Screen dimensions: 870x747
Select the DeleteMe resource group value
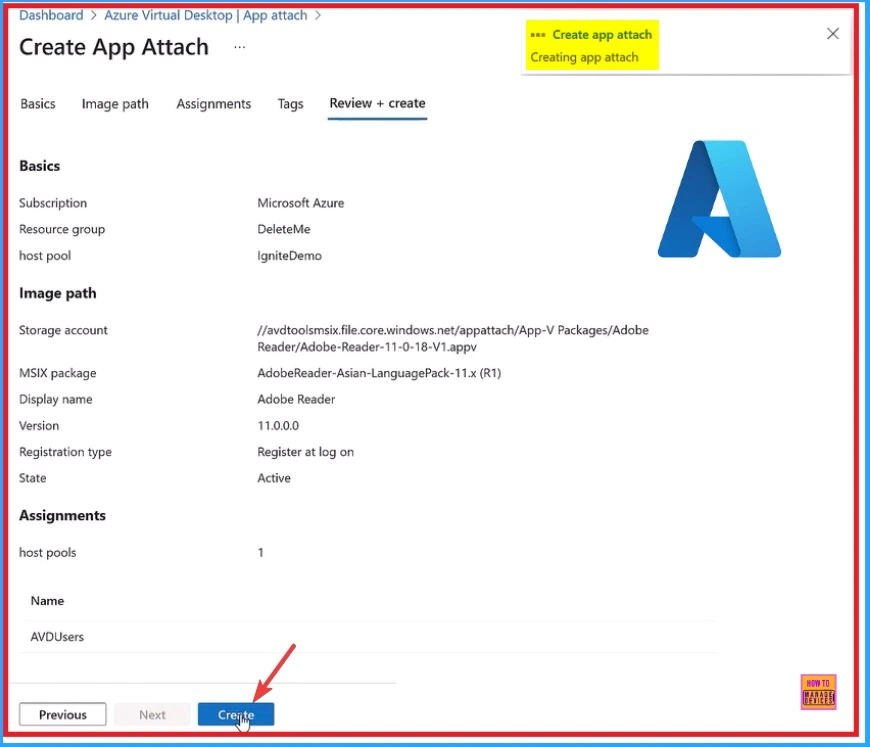point(284,229)
